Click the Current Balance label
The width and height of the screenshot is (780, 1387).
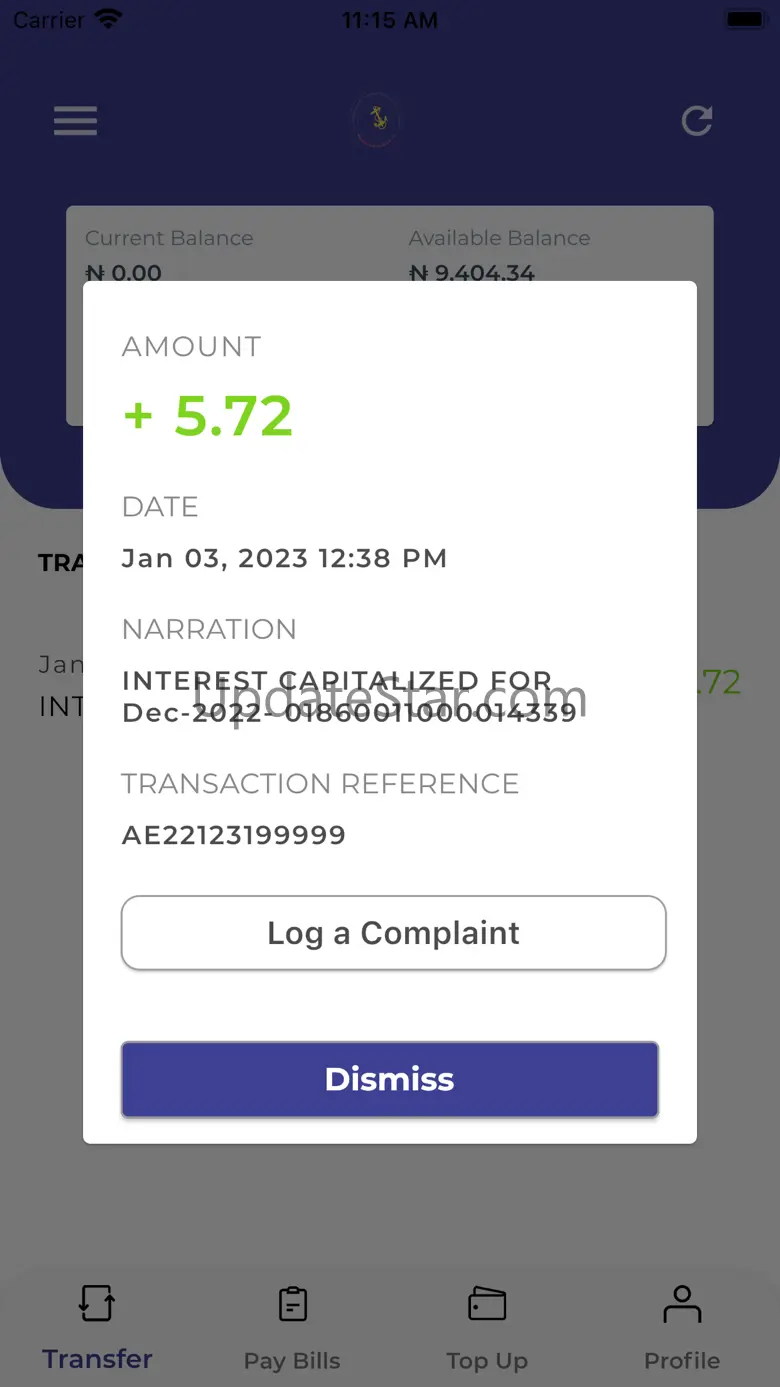click(x=169, y=238)
